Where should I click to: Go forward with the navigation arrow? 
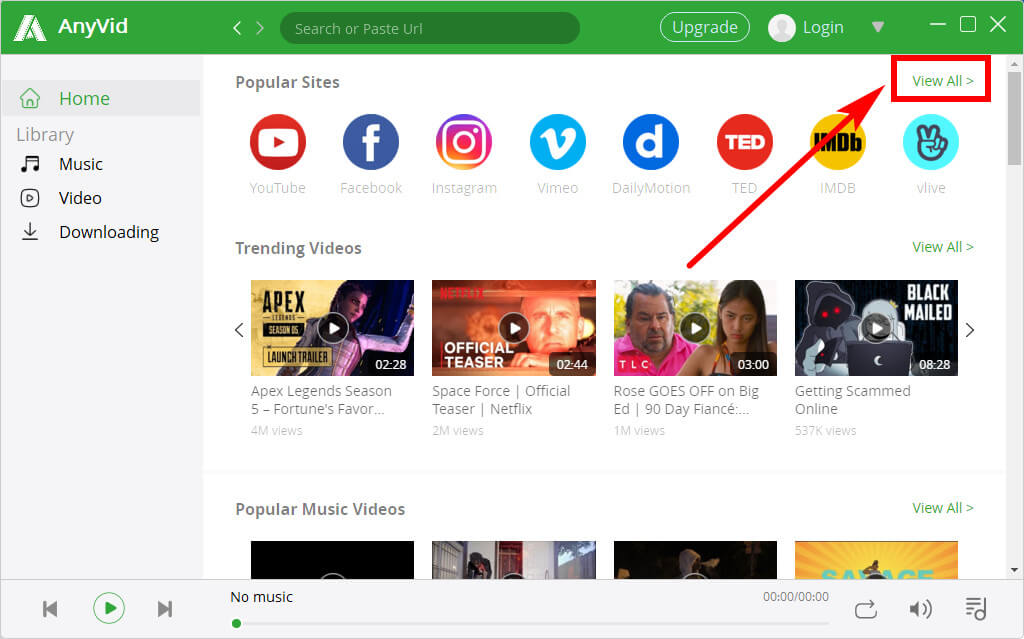click(x=260, y=28)
